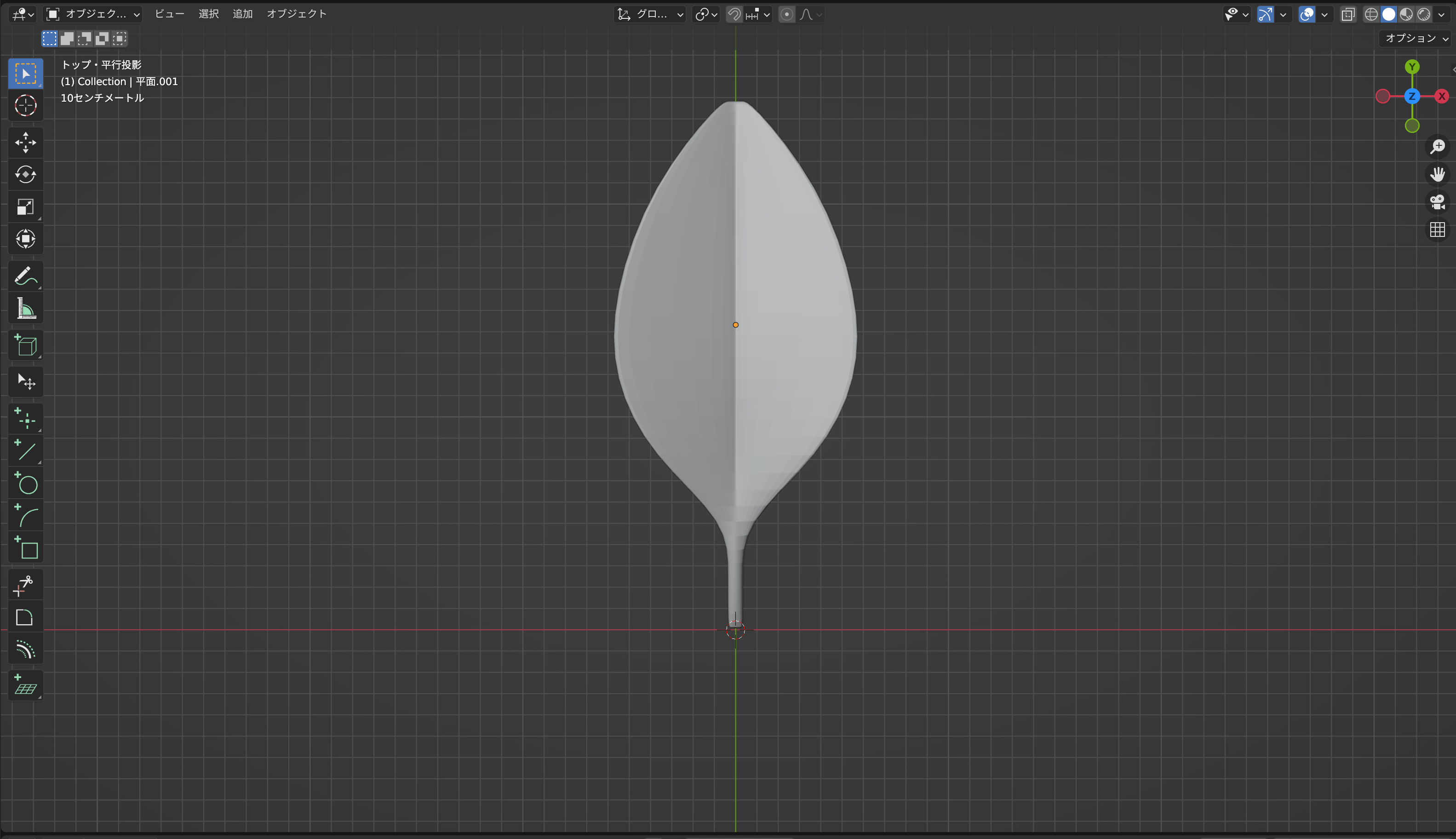Select the add line tool
Viewport: 1456px width, 839px height.
(25, 451)
